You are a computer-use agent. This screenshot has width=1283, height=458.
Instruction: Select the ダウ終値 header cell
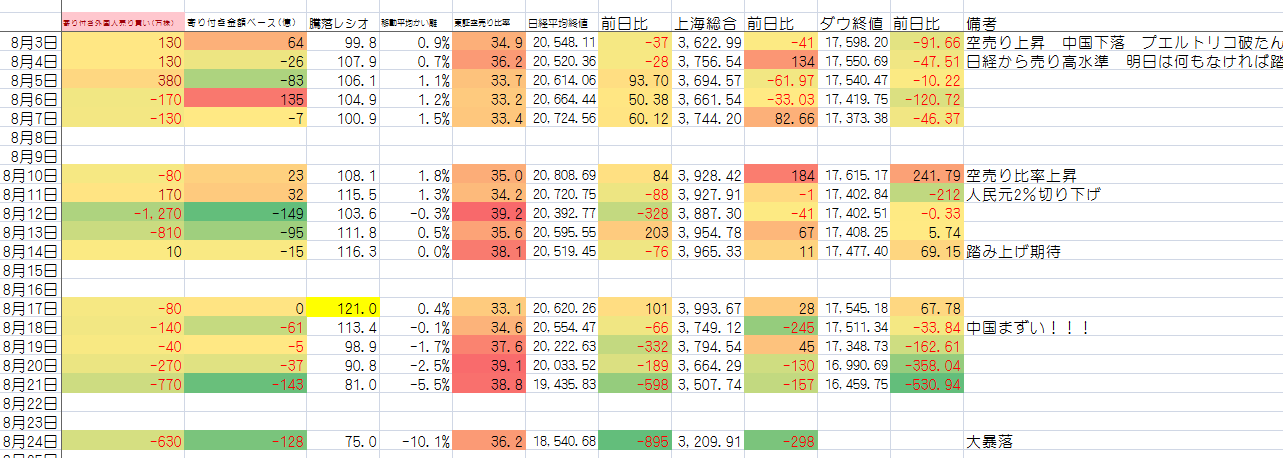(x=851, y=23)
